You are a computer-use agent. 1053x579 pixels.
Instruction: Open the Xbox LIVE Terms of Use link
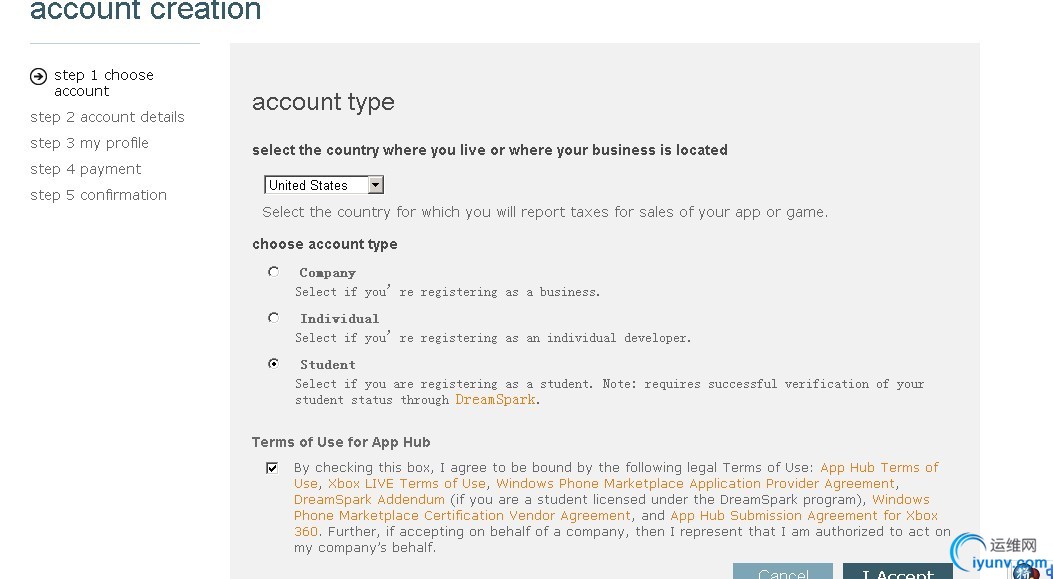tap(407, 483)
